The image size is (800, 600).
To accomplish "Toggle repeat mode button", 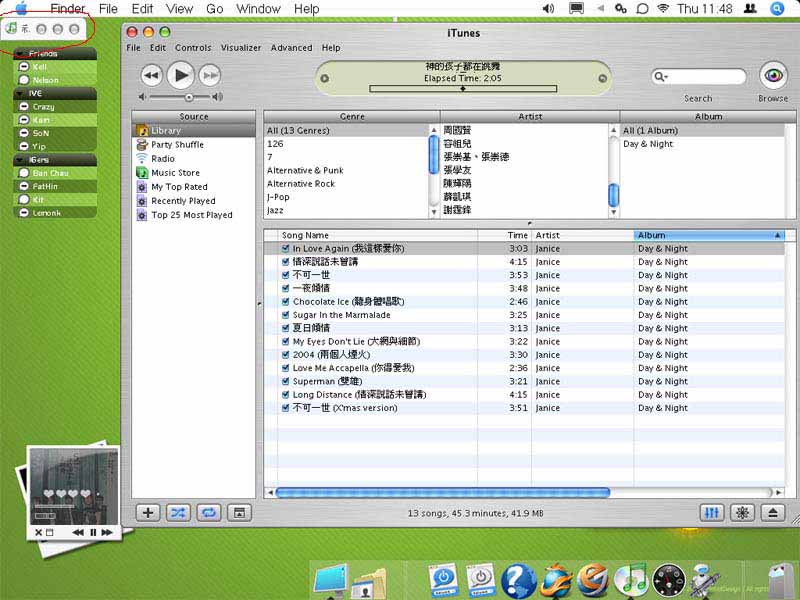I will pyautogui.click(x=209, y=513).
